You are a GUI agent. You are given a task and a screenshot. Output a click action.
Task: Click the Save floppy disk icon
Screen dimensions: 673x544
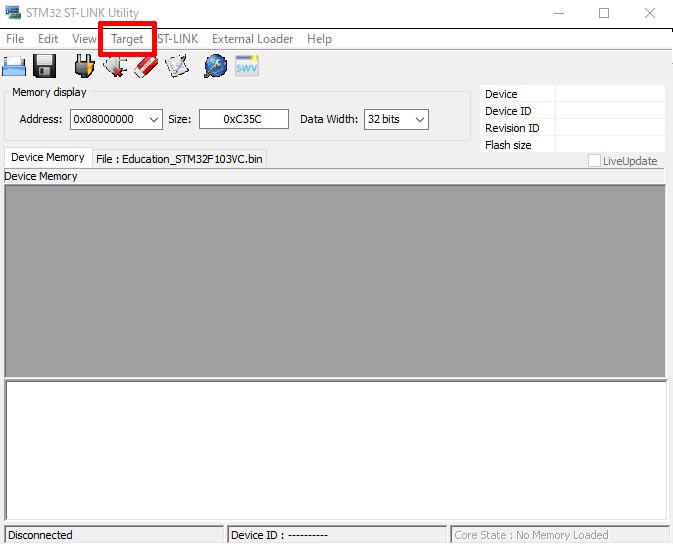(x=45, y=66)
